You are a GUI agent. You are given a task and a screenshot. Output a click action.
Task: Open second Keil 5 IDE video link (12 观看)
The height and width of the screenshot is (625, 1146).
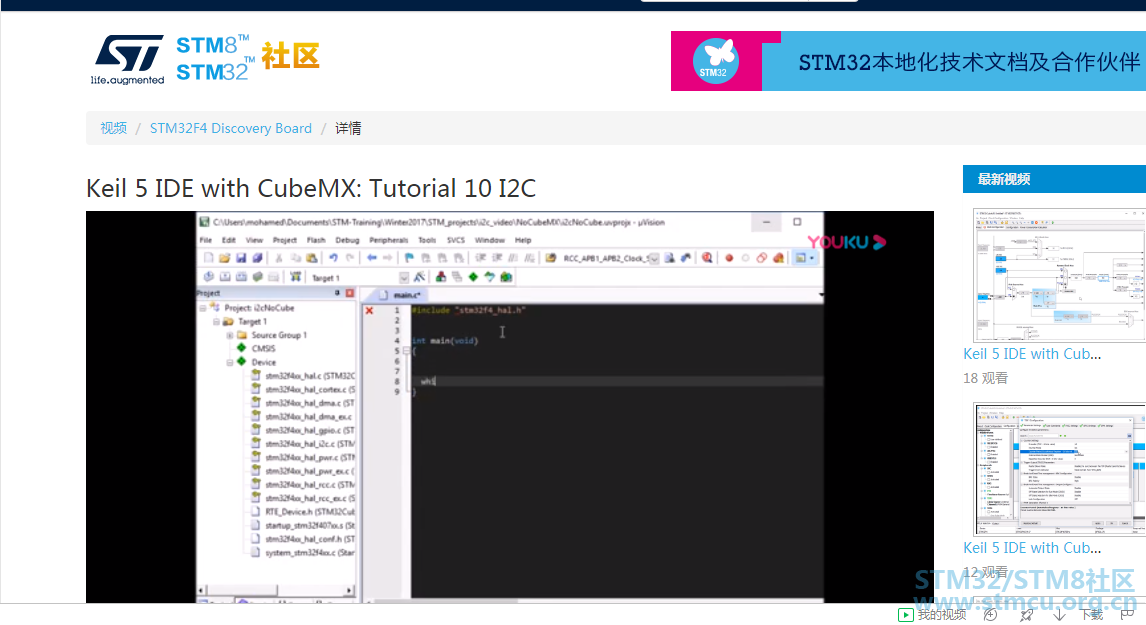pyautogui.click(x=1032, y=548)
